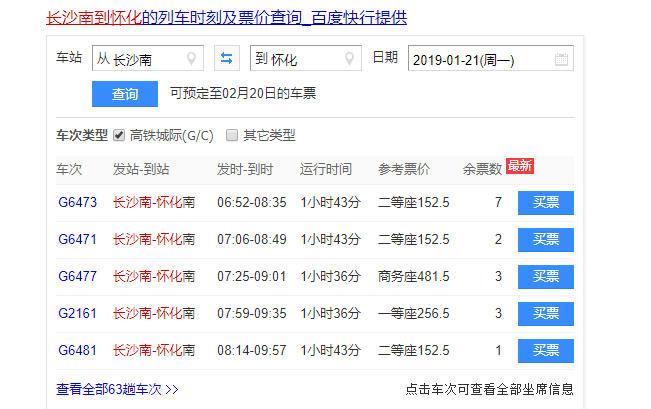Expand all trains via 查看全部63趟车次
The height and width of the screenshot is (409, 651).
[118, 389]
